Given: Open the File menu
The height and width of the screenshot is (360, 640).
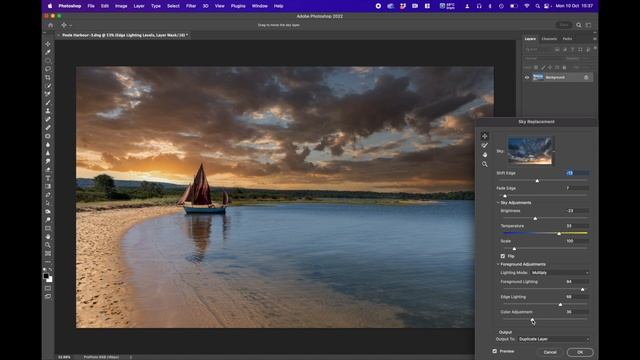Looking at the screenshot, I should pyautogui.click(x=91, y=6).
